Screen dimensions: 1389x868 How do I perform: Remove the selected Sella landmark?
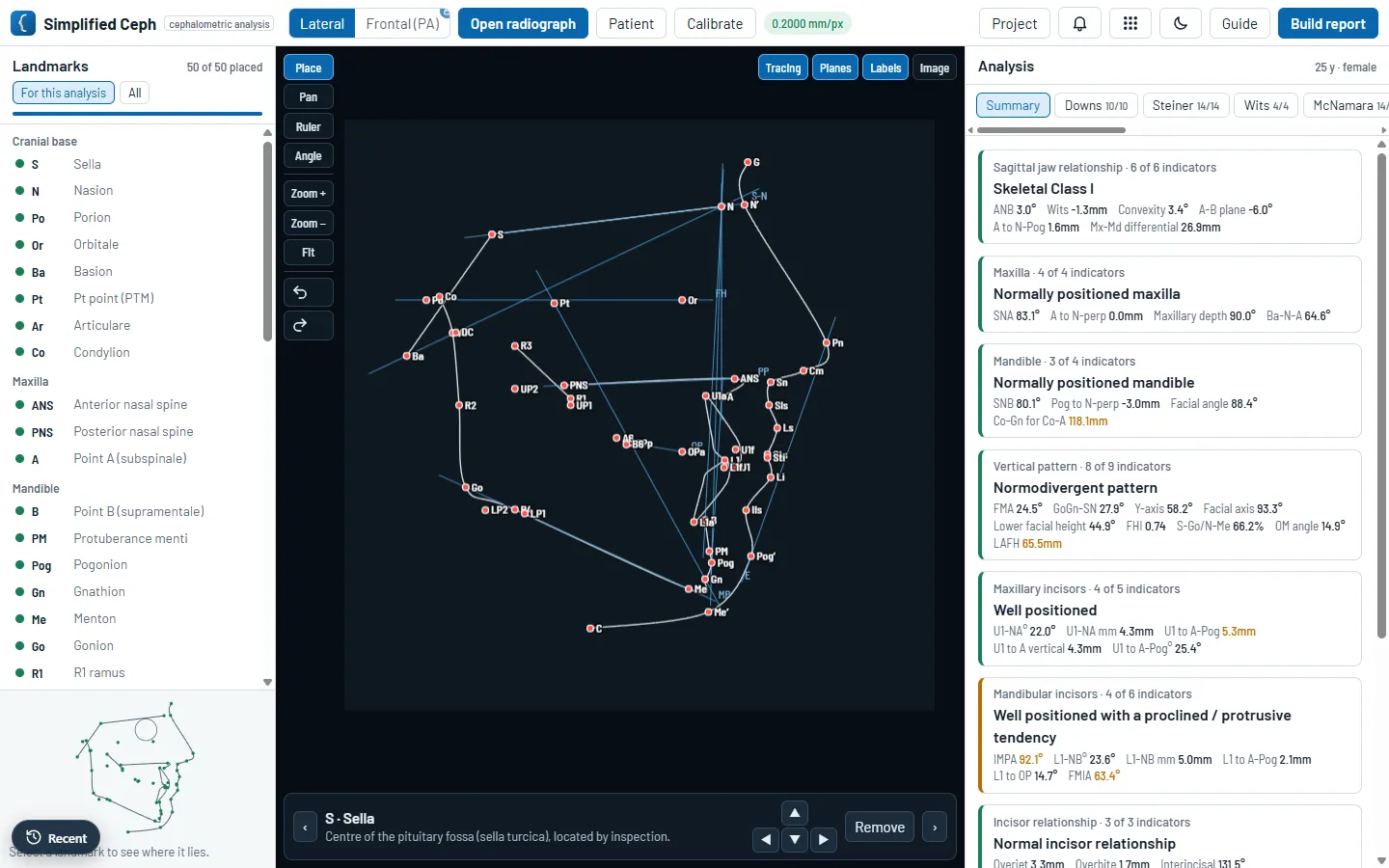coord(880,827)
